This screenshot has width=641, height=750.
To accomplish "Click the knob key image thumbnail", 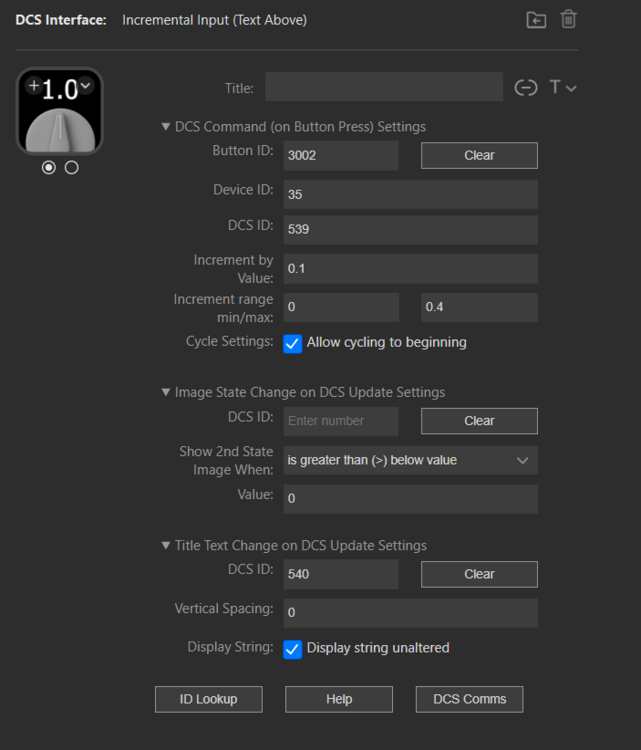I will point(60,111).
